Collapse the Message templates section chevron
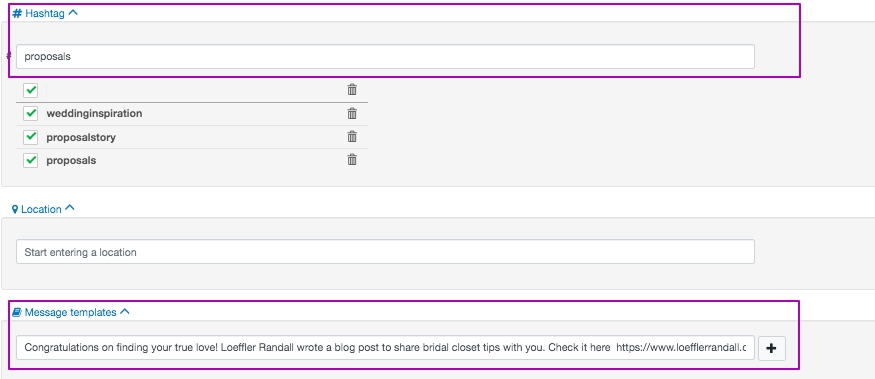 (x=124, y=311)
